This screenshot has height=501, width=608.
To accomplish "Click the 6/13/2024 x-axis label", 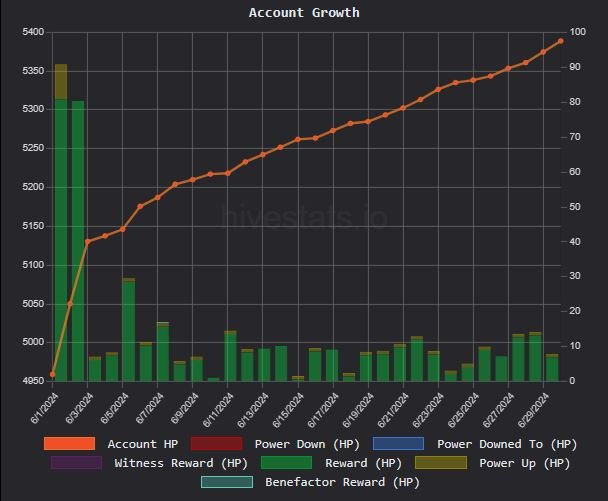I will tap(252, 409).
